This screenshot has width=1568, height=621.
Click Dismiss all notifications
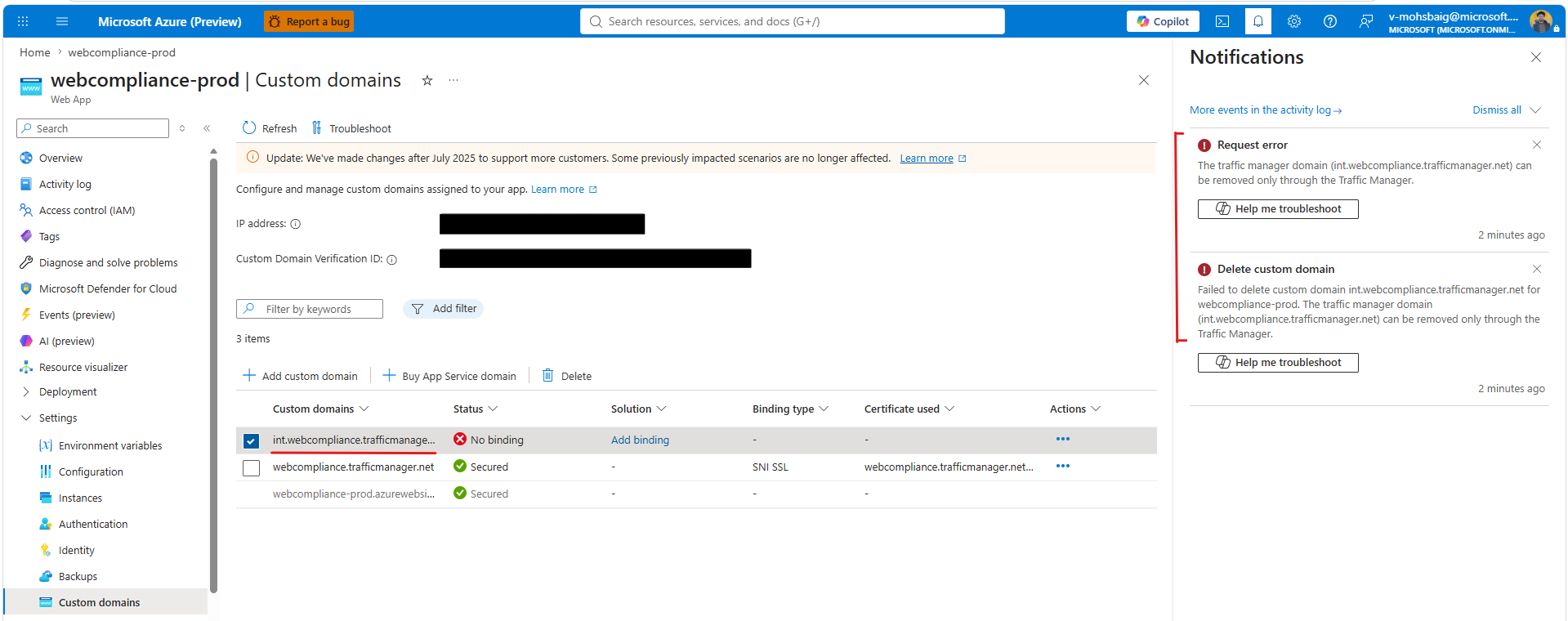tap(1497, 110)
